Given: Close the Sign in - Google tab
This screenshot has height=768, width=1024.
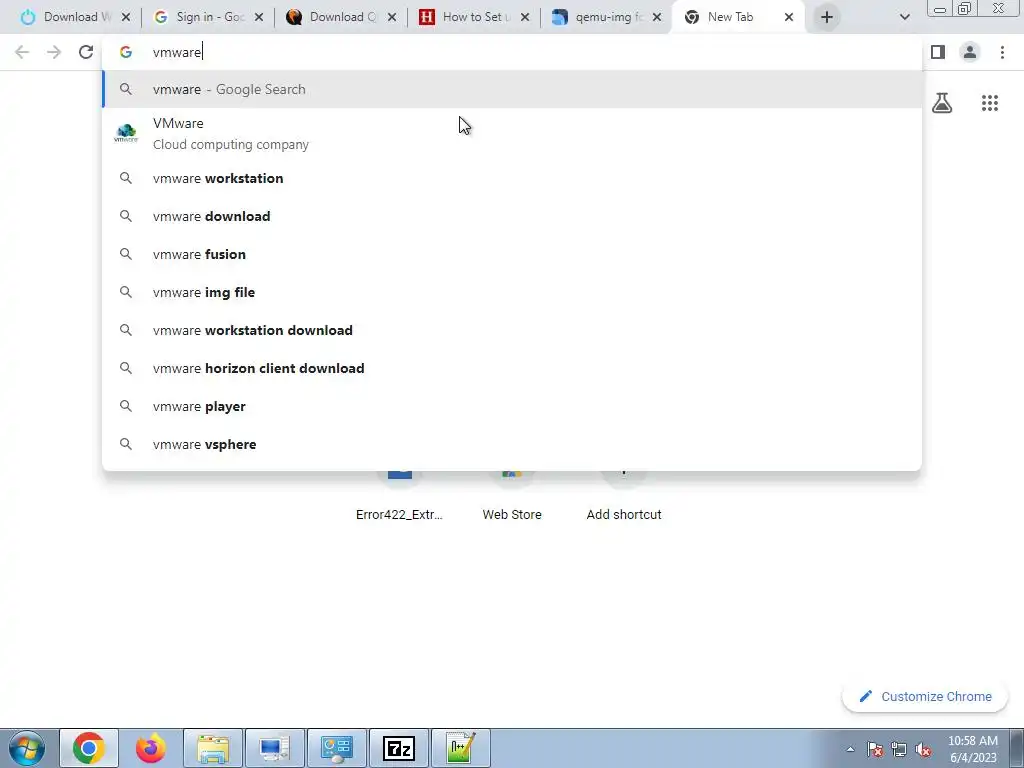Looking at the screenshot, I should [x=259, y=18].
